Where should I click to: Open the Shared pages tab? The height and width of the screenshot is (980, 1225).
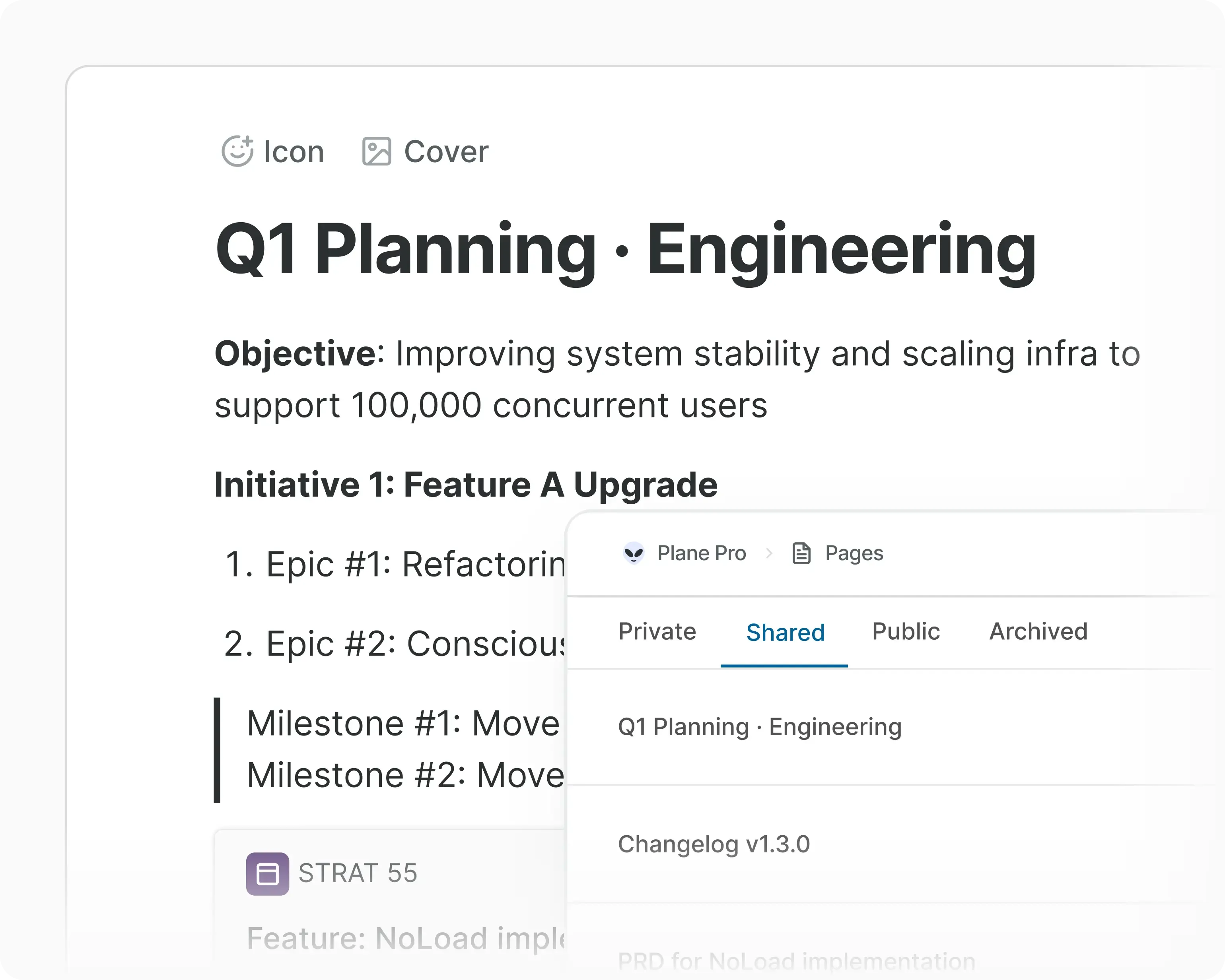click(785, 632)
